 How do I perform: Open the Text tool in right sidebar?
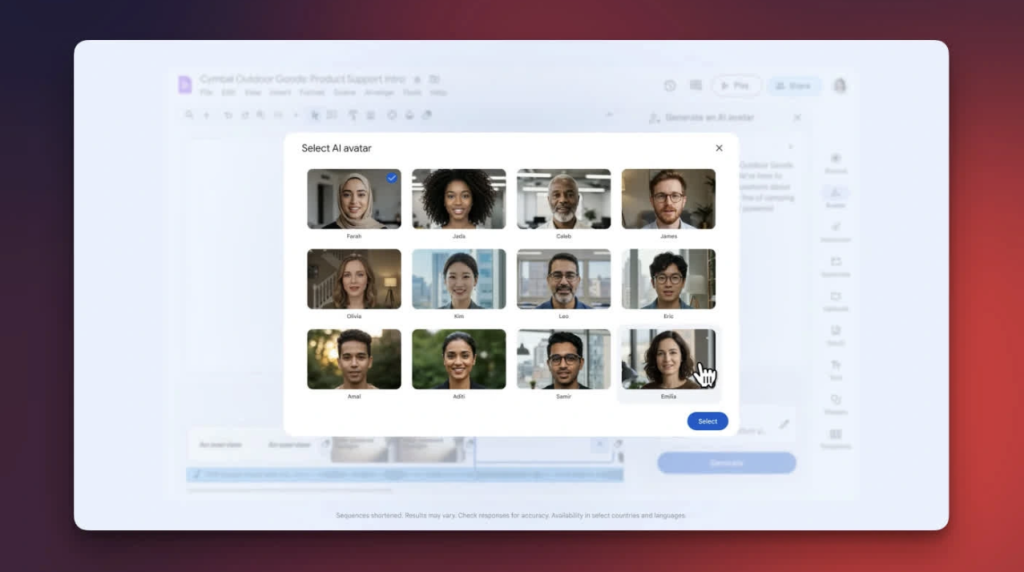coord(835,369)
